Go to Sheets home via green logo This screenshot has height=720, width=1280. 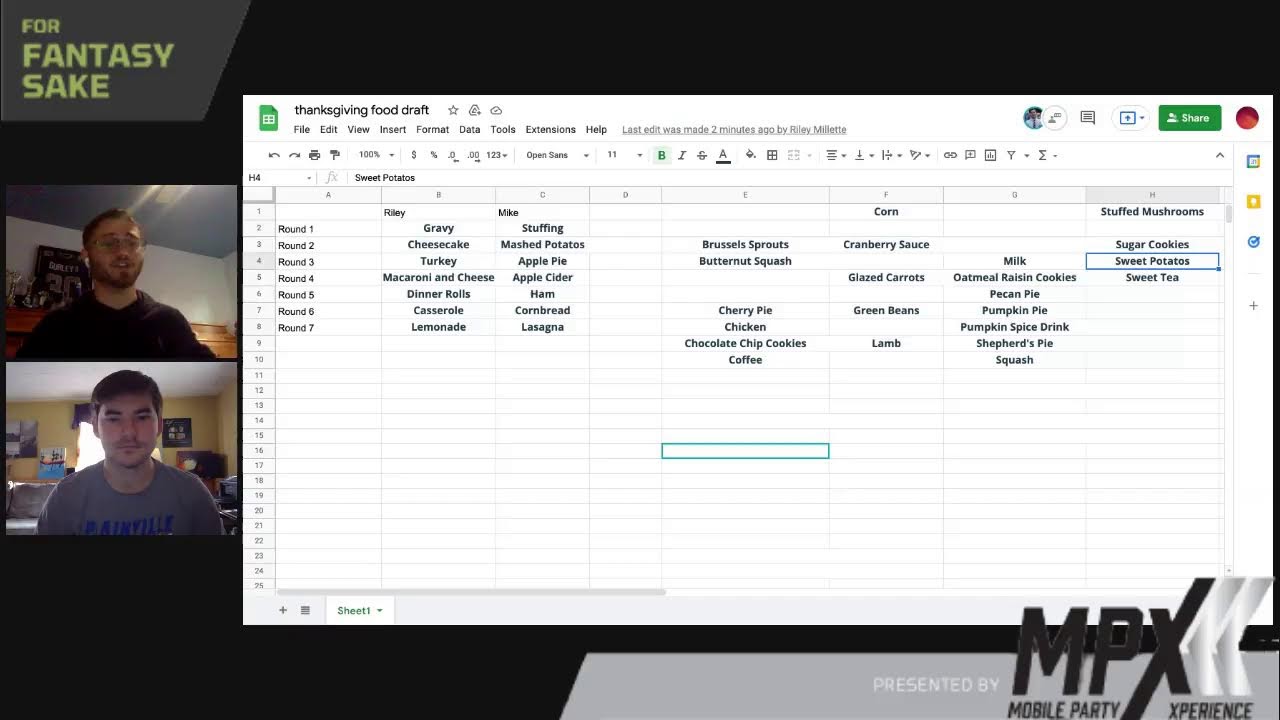[x=269, y=118]
